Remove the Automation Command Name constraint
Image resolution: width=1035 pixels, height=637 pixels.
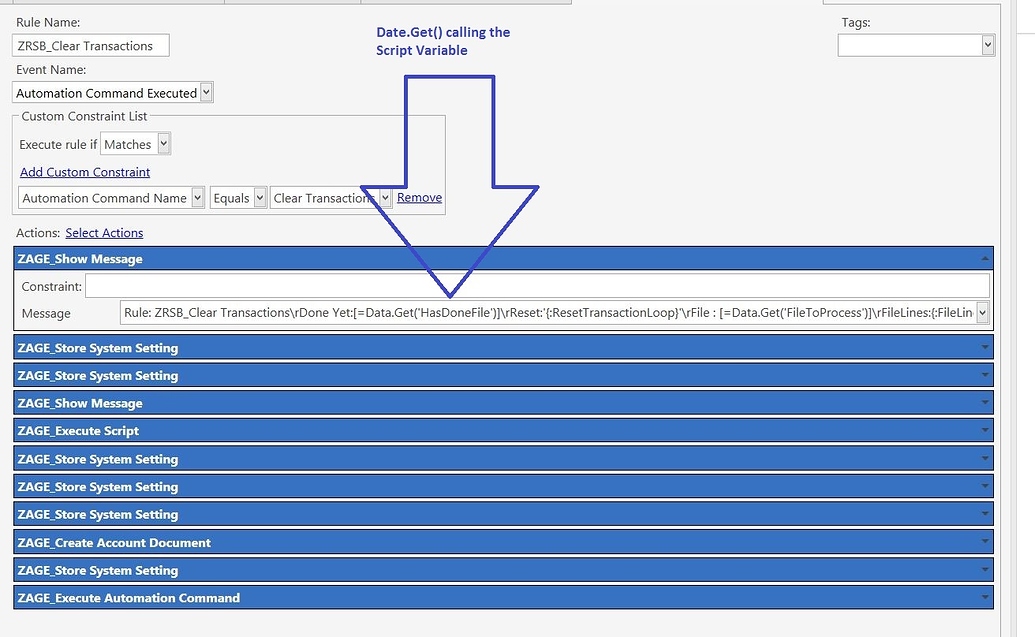pos(419,197)
